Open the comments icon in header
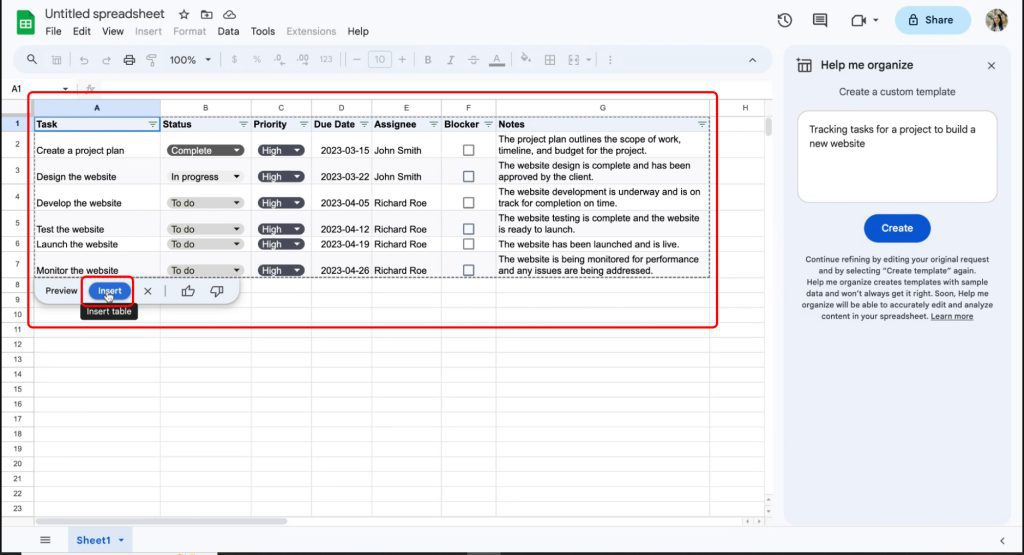The image size is (1024, 555). (820, 20)
